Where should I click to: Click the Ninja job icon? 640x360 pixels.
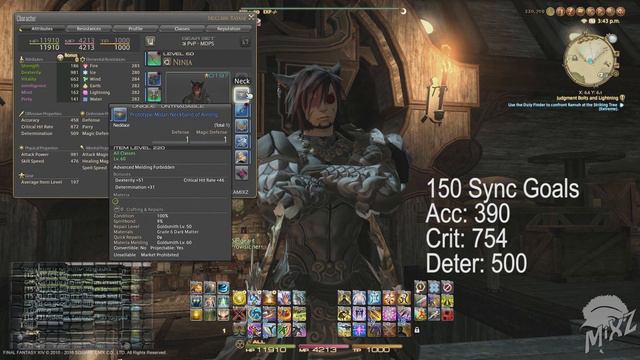click(x=167, y=62)
